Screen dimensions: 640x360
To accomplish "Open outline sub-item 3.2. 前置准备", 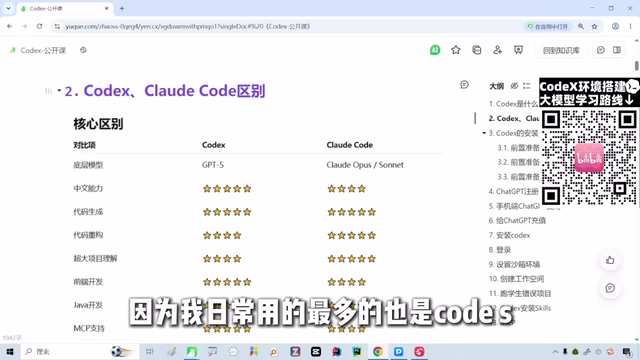I will pos(518,162).
